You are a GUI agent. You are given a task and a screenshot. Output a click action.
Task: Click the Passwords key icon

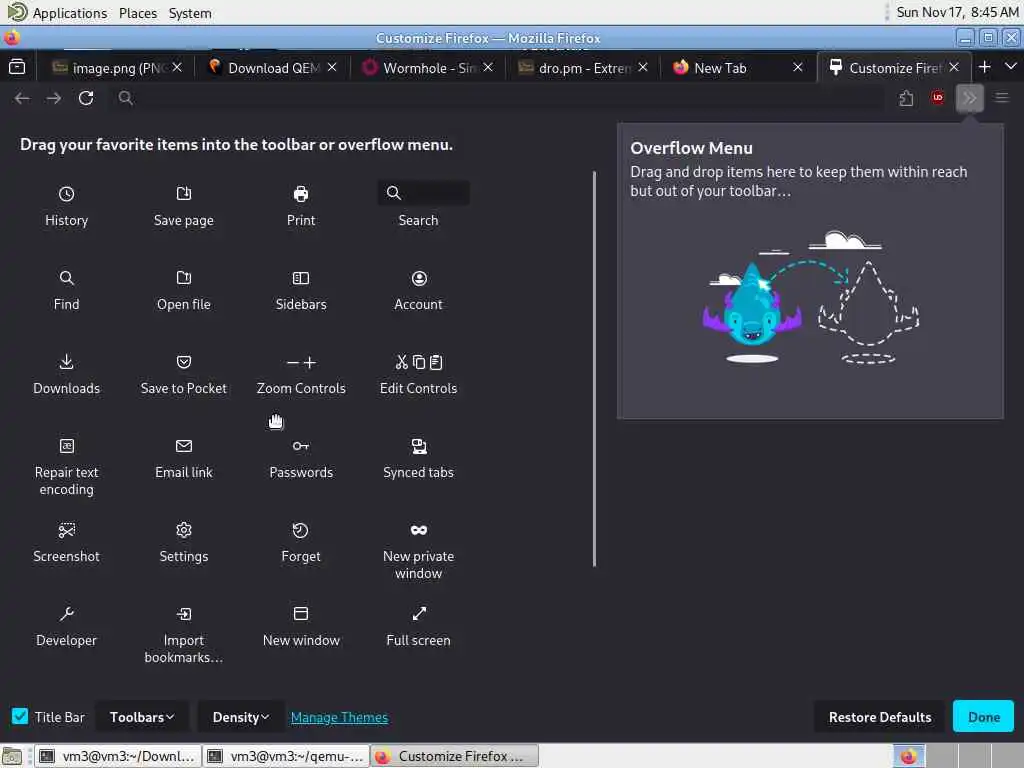[300, 445]
